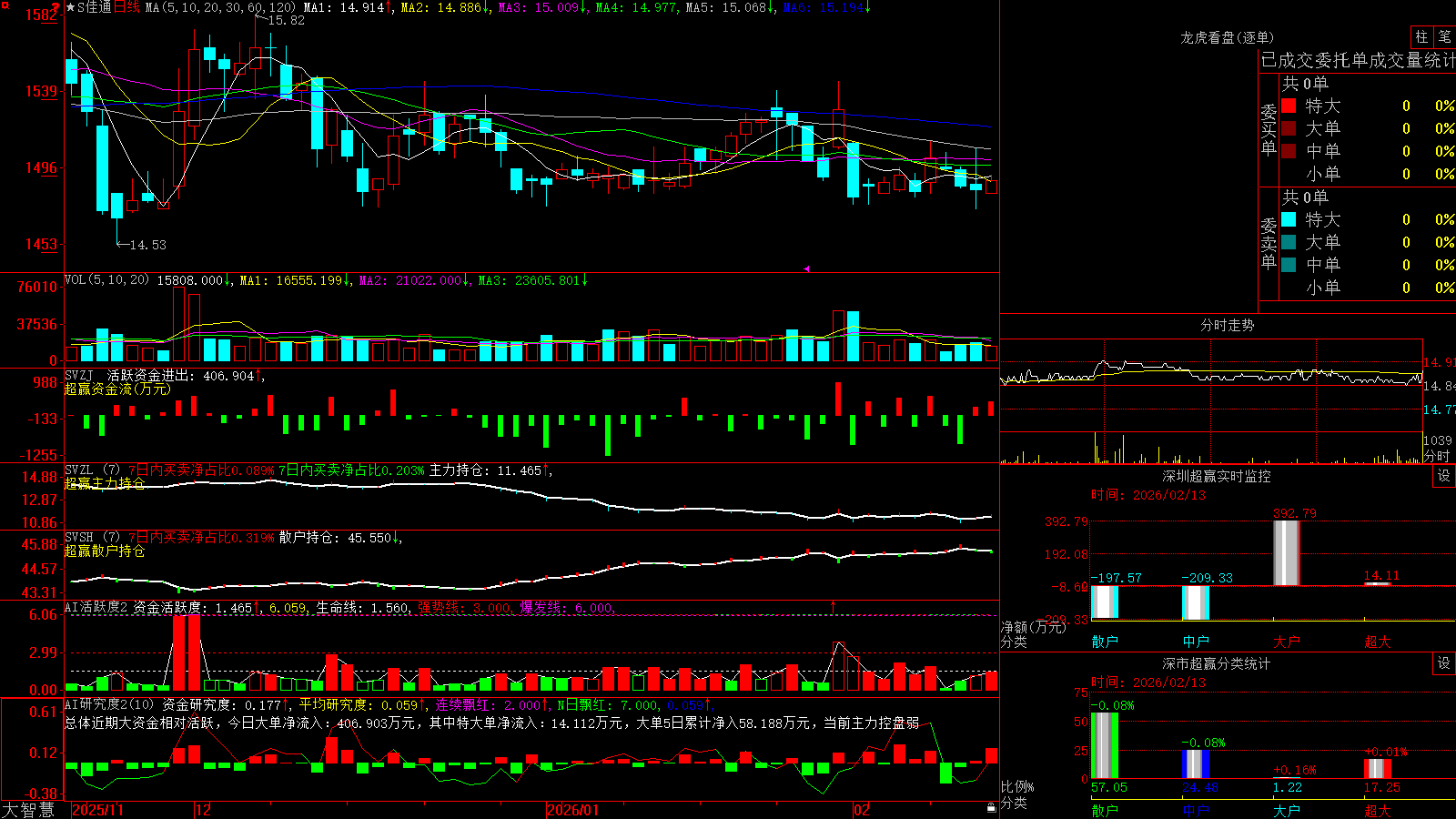
Task: Open 设 settings for 深市超赢分类统计
Action: (x=1444, y=663)
